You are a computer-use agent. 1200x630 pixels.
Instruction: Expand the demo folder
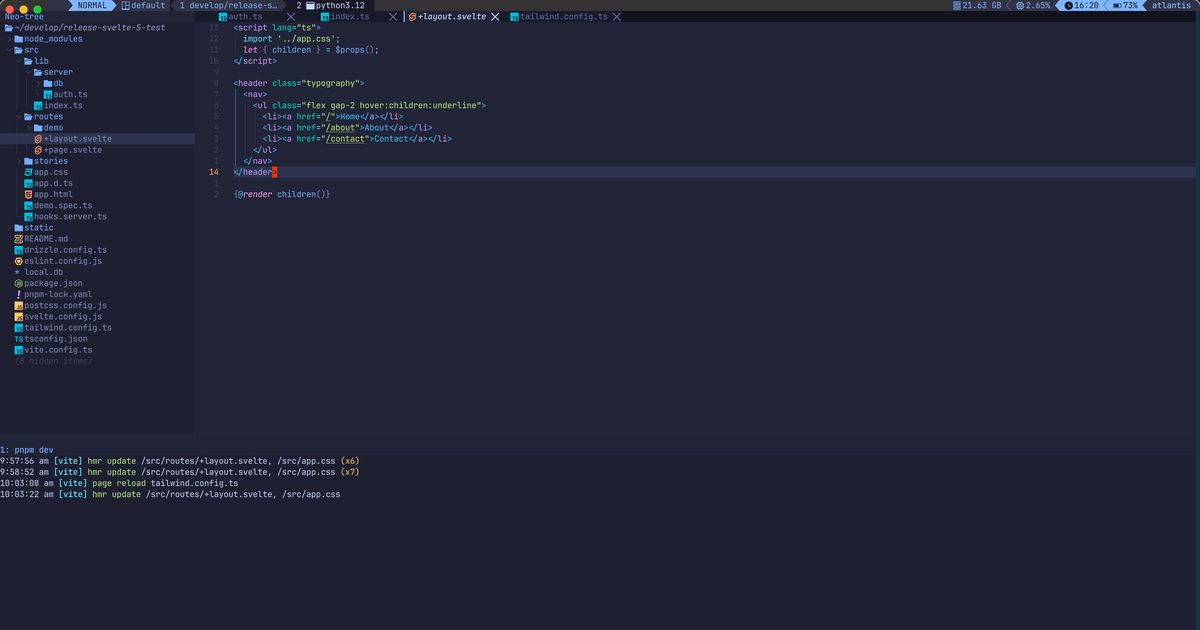pos(29,127)
